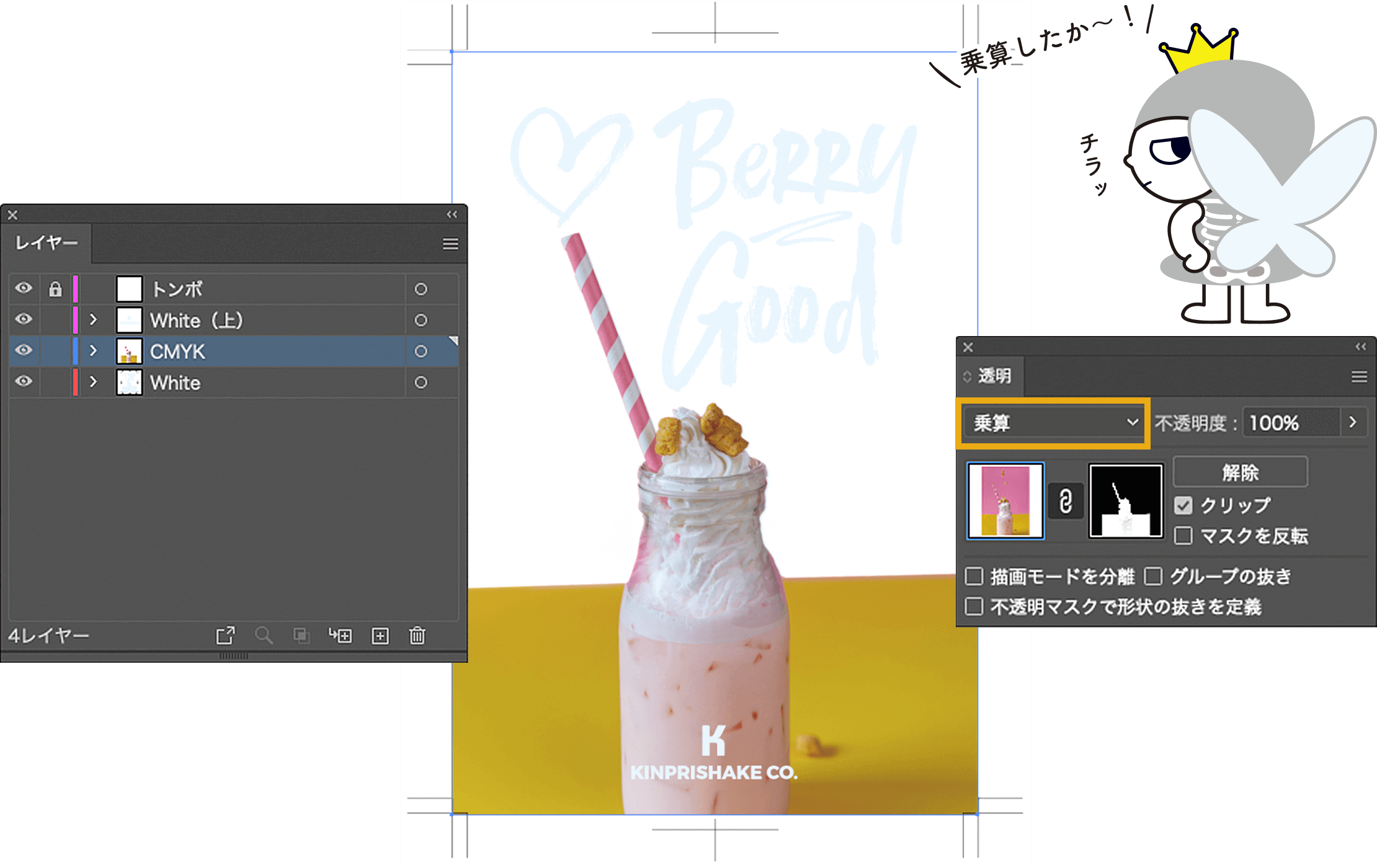Open the opacity slider arrow next to 100%

pyautogui.click(x=1353, y=423)
